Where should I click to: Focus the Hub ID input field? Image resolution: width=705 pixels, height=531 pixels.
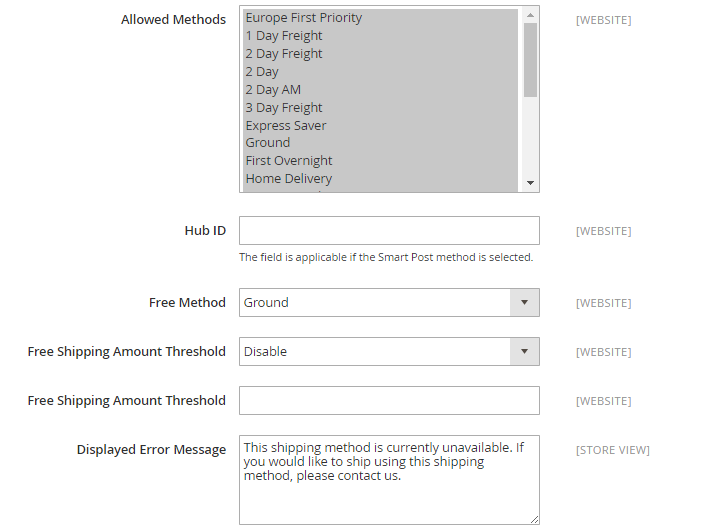coord(389,231)
